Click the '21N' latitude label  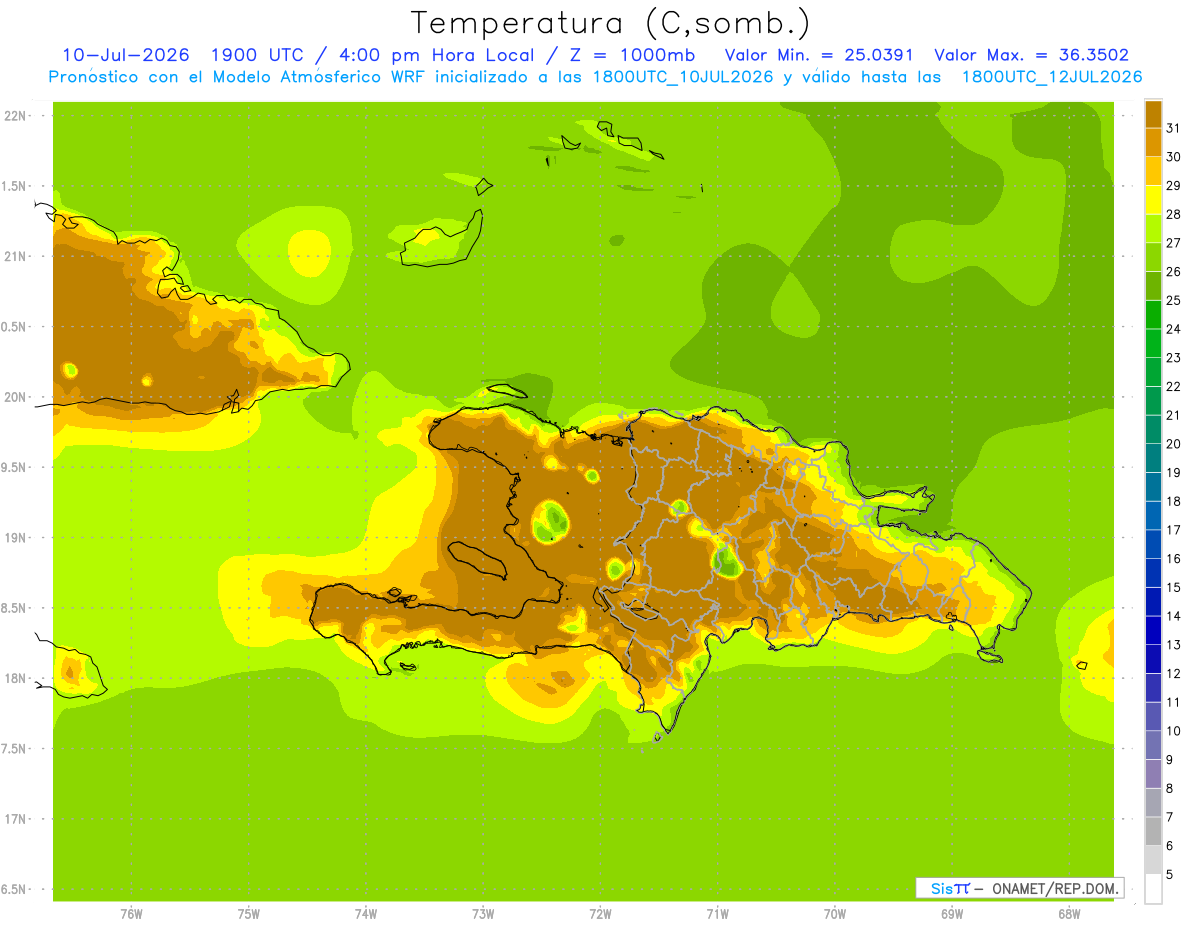(x=15, y=256)
